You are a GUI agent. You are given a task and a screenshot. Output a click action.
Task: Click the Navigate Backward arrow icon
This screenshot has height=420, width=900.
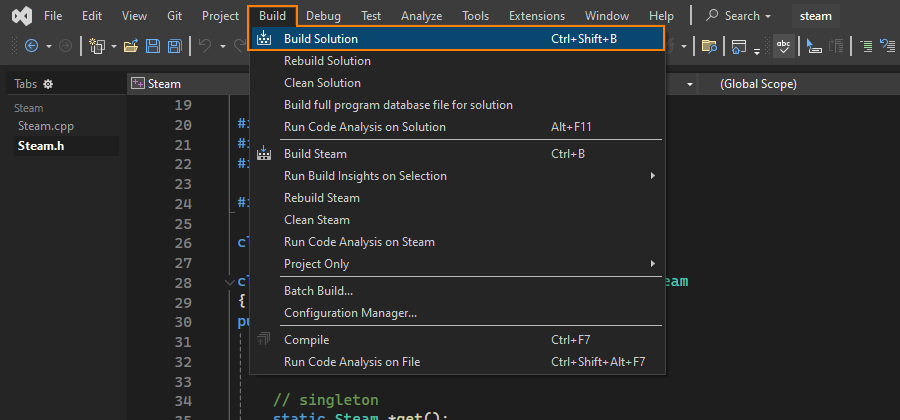[32, 45]
